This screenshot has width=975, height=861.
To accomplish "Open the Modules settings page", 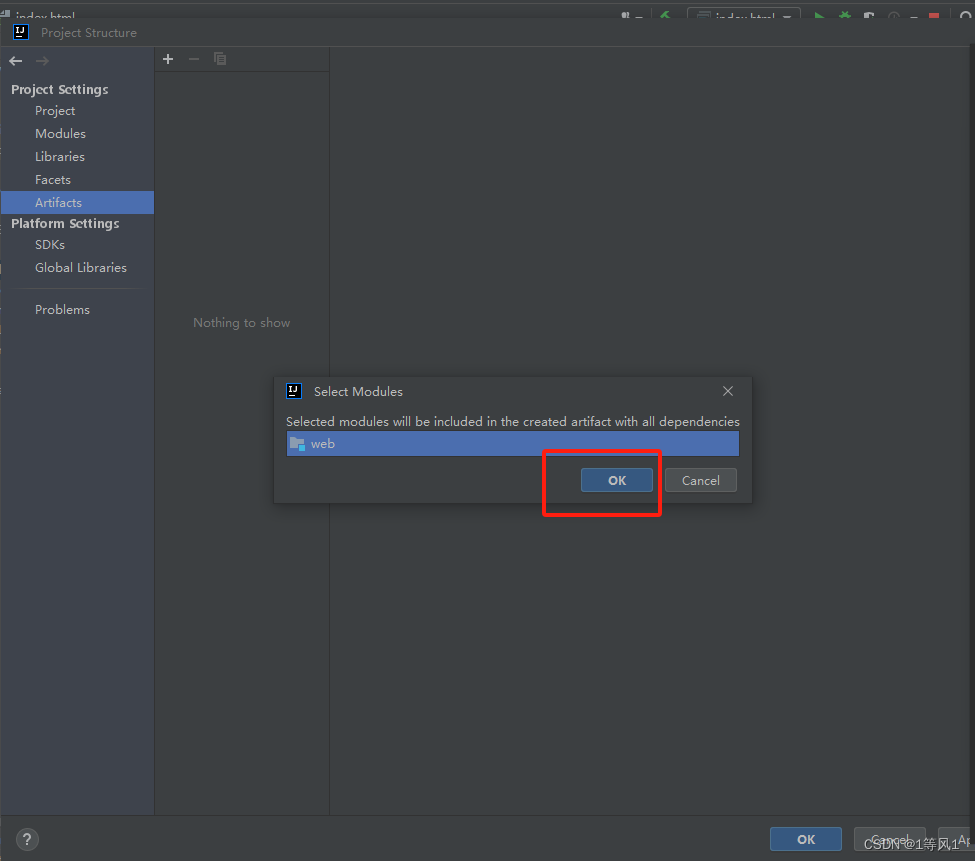I will point(77,134).
